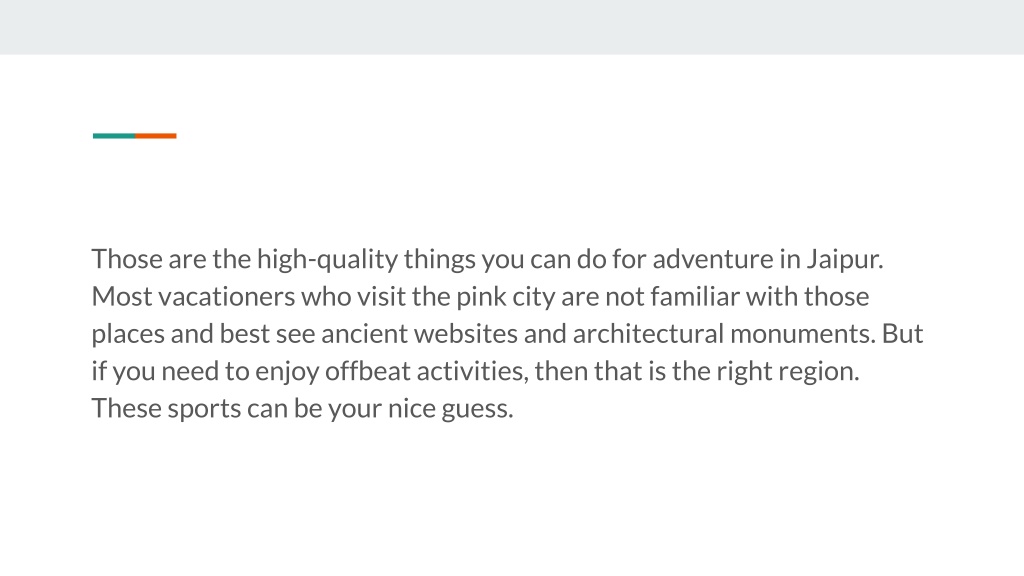Click the teal segment of the accent line
Screen dimensions: 1024x576
tap(114, 136)
